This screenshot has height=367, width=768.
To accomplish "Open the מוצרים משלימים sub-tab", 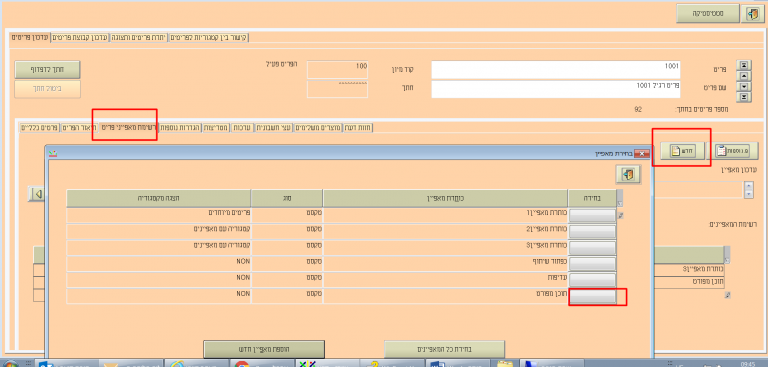I will [318, 127].
